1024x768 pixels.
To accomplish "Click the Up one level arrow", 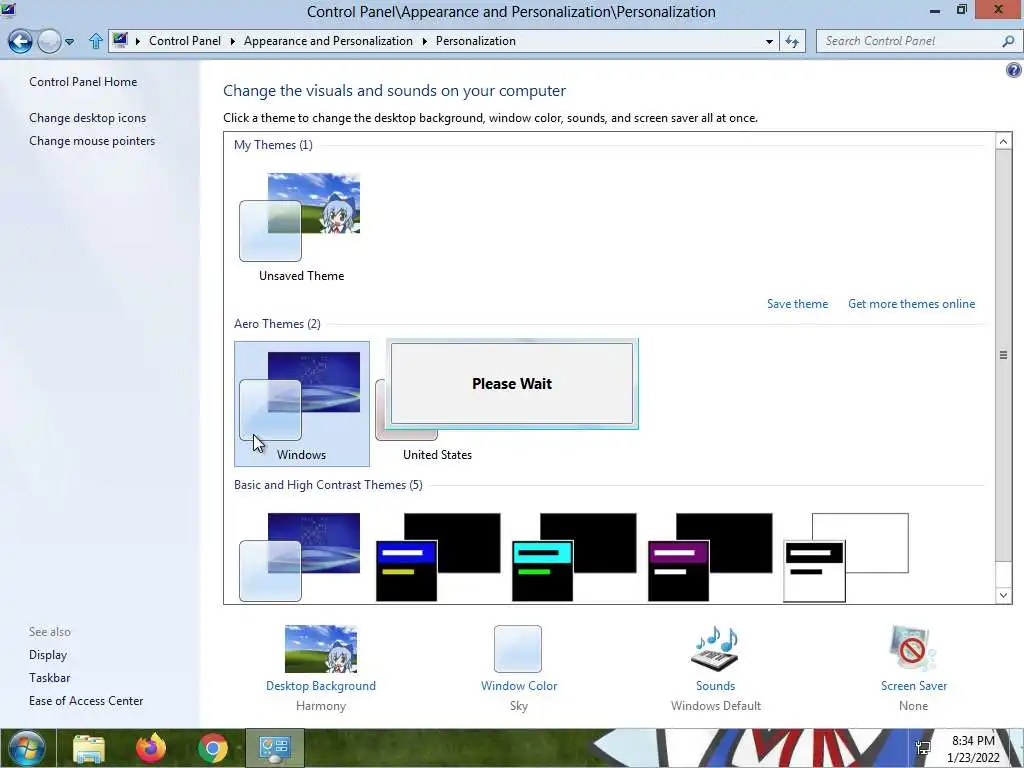I will 95,41.
